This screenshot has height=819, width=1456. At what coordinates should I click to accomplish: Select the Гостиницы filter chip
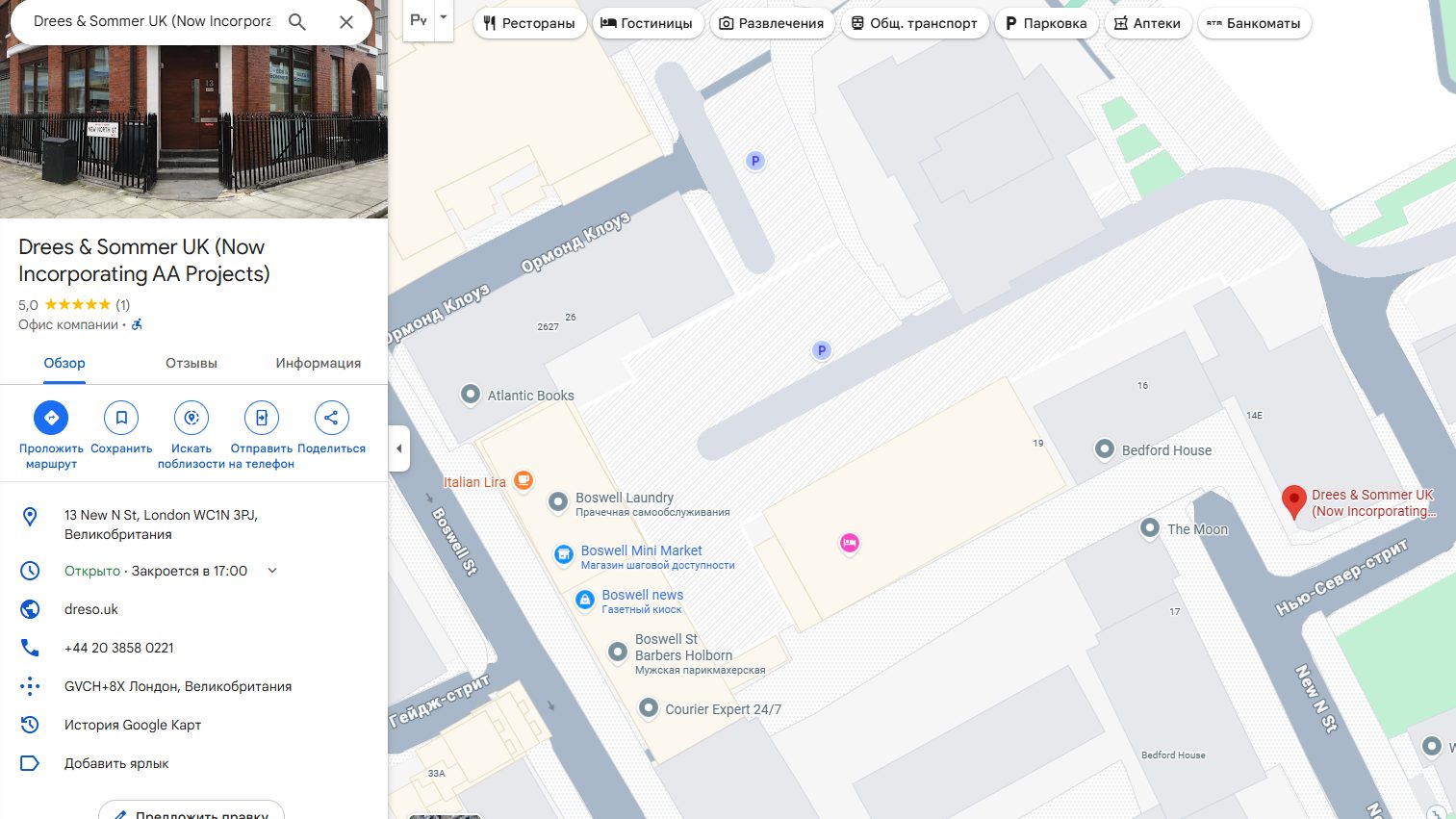point(648,23)
